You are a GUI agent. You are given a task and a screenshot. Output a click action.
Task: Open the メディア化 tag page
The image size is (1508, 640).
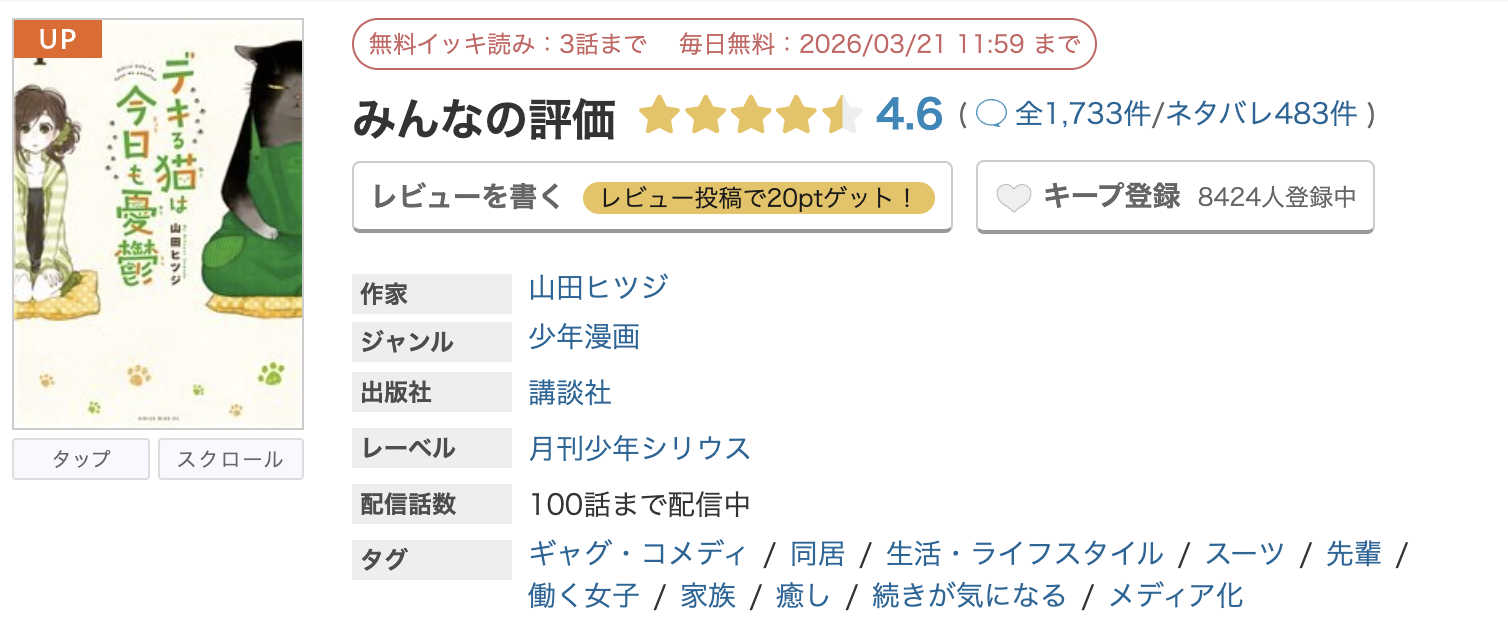coord(1178,595)
